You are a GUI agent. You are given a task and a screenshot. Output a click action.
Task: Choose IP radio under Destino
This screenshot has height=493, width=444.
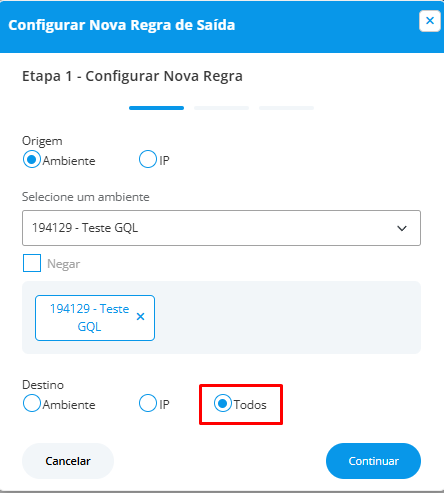(148, 403)
